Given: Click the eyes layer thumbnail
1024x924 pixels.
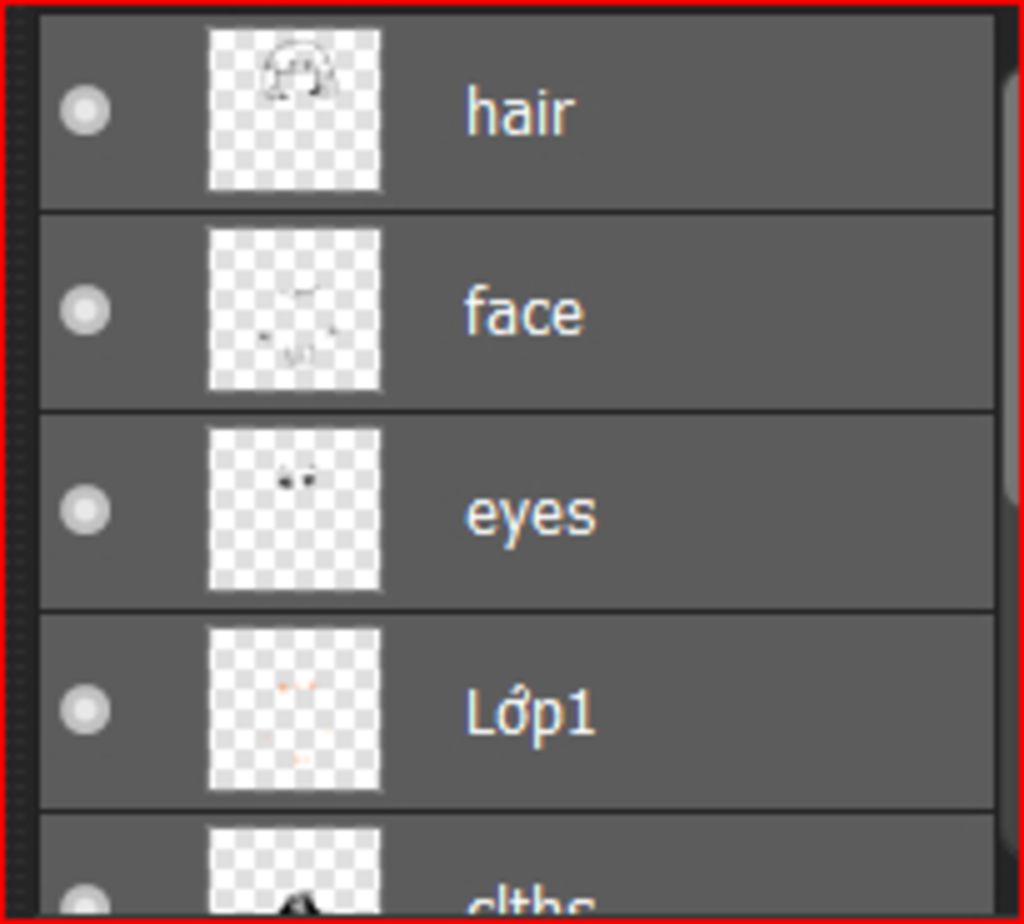Looking at the screenshot, I should [295, 510].
